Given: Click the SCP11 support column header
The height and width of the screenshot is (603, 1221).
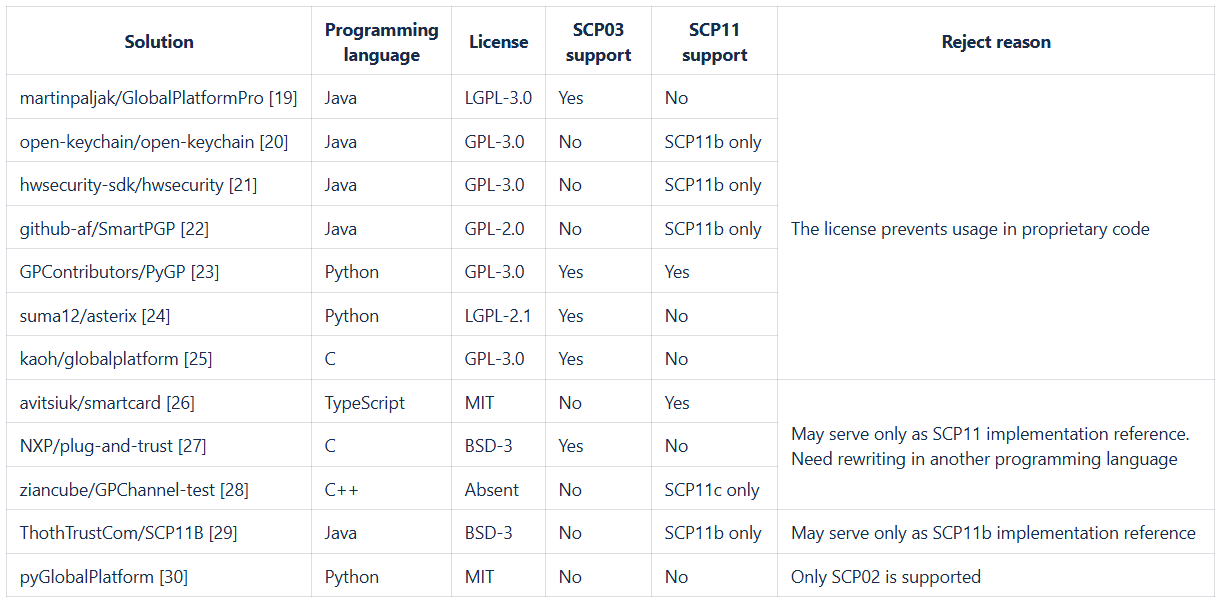Looking at the screenshot, I should coord(714,43).
